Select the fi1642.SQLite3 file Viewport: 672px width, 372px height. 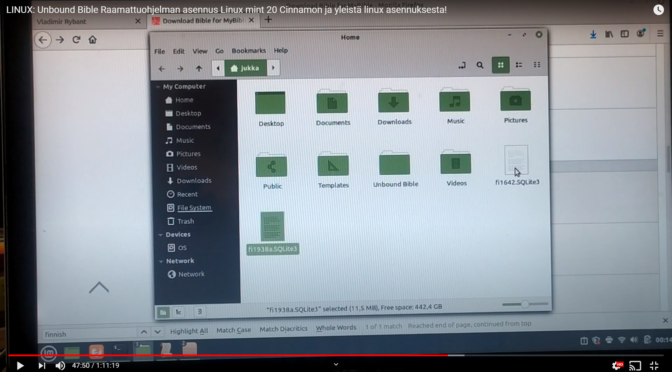[517, 165]
